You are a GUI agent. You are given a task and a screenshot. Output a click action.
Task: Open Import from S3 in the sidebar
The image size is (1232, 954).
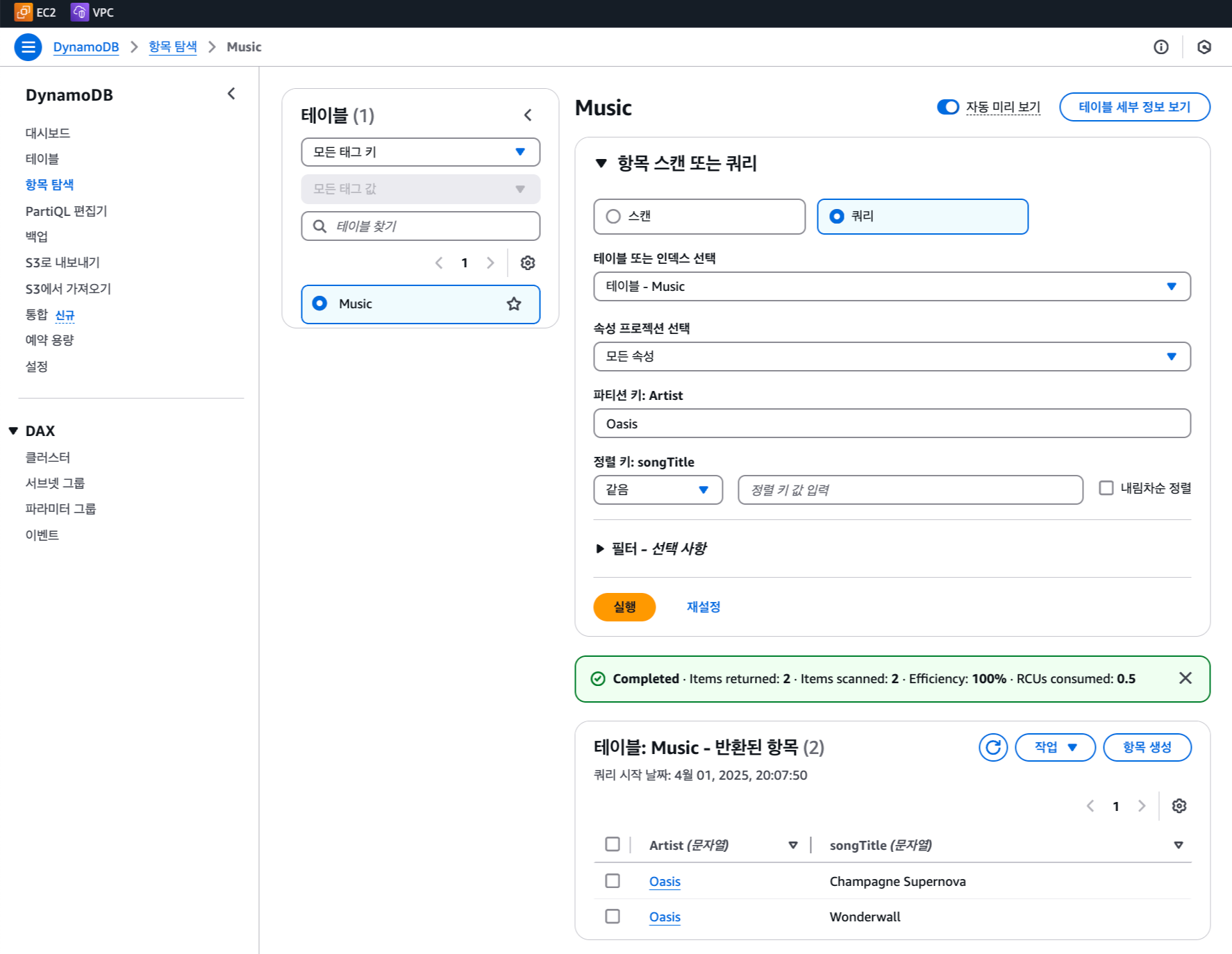point(68,289)
